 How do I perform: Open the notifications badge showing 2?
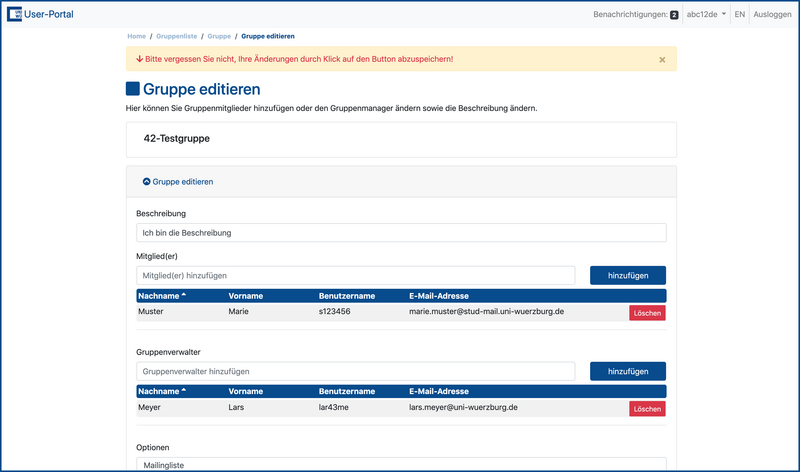pyautogui.click(x=674, y=16)
